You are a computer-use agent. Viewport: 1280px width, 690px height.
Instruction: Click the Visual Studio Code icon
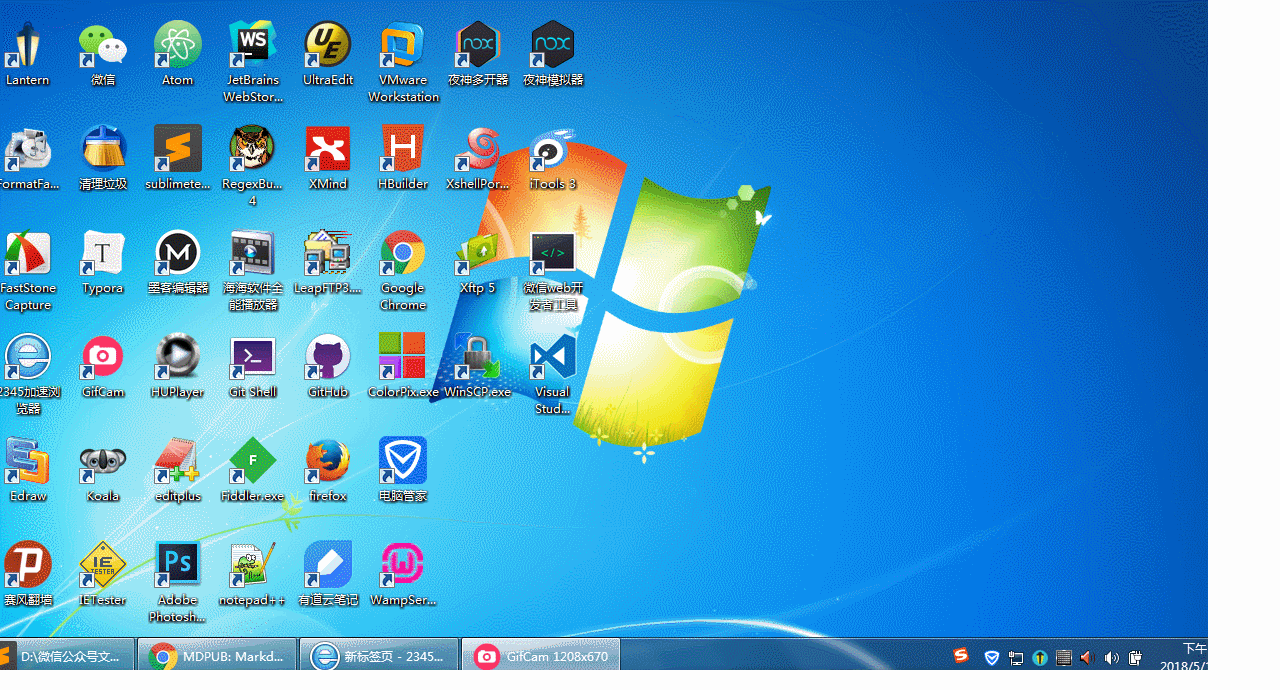553,374
